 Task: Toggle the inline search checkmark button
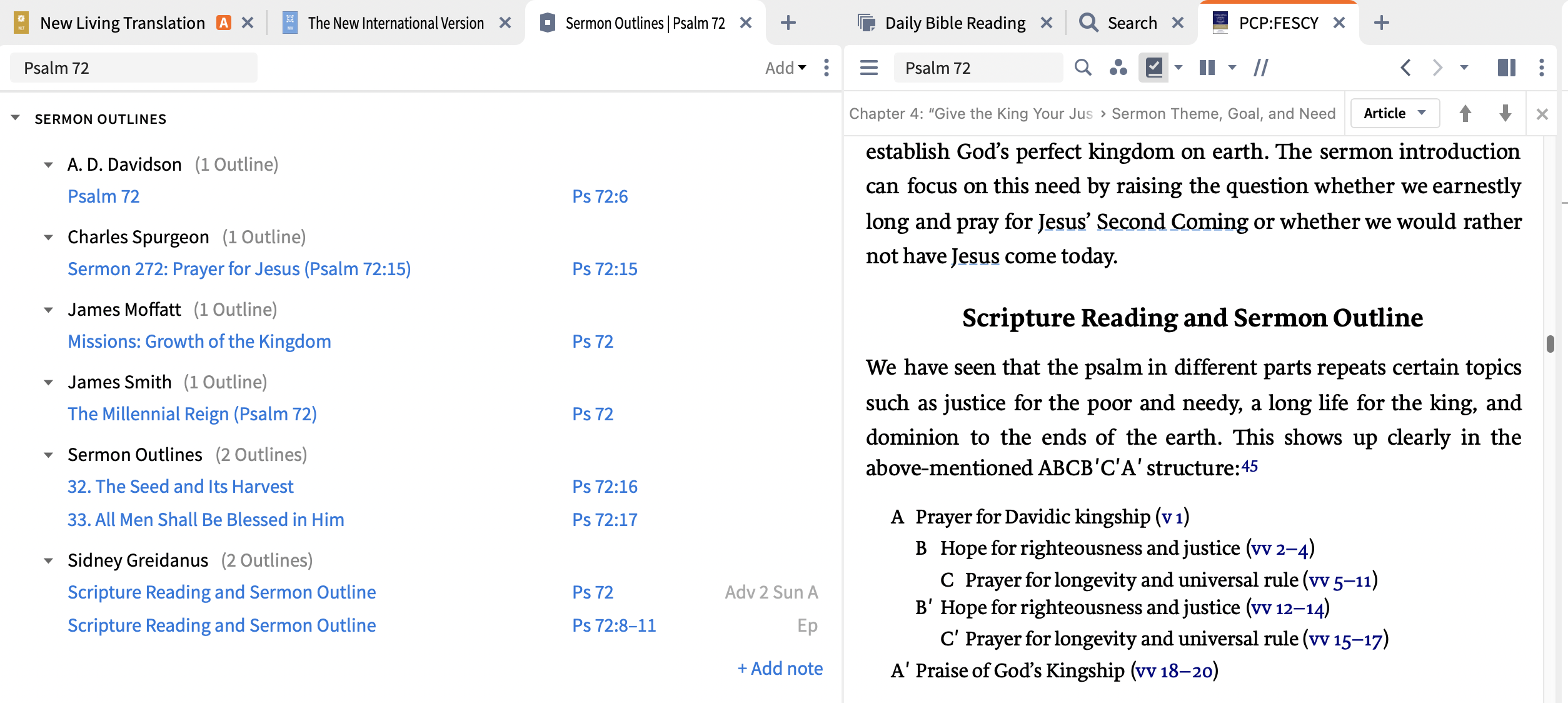(x=1153, y=68)
